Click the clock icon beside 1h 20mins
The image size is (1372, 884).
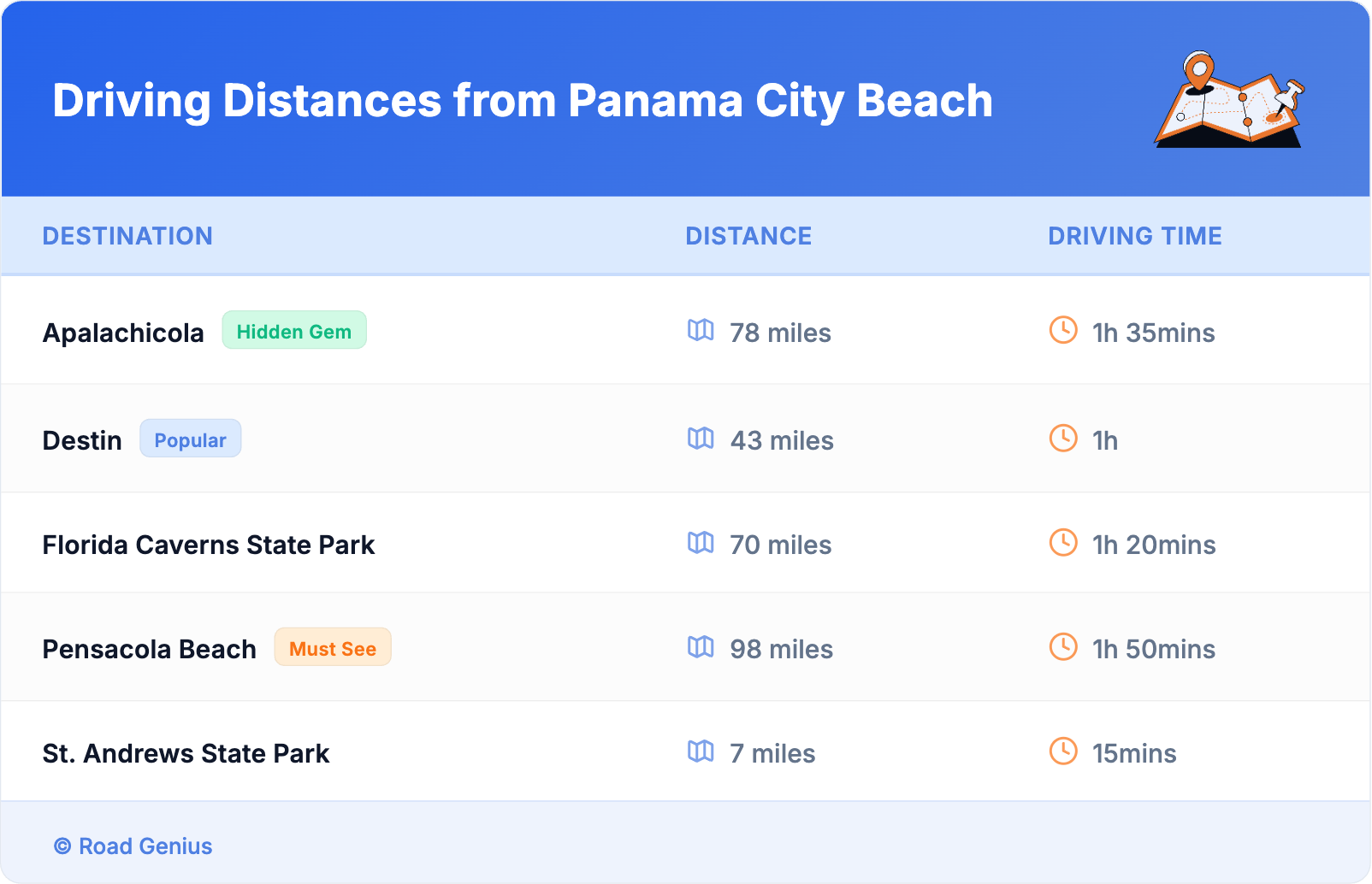[1063, 542]
